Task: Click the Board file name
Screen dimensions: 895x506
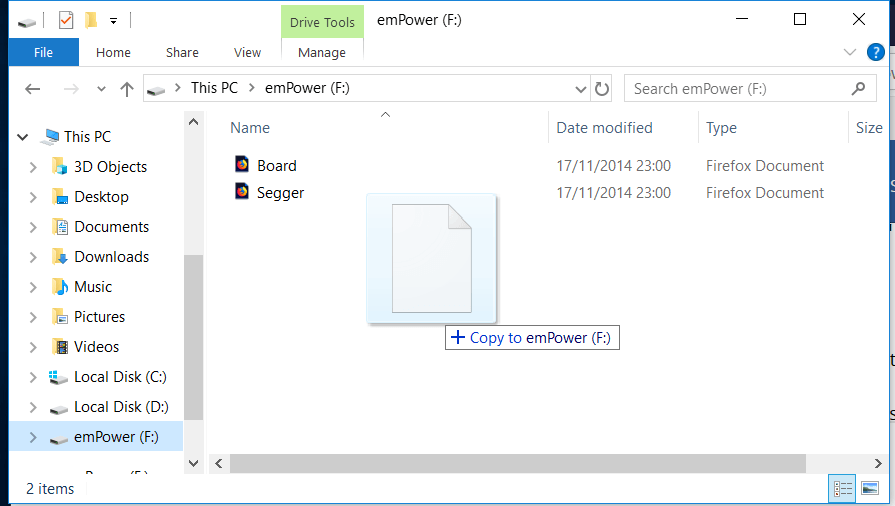Action: tap(277, 166)
